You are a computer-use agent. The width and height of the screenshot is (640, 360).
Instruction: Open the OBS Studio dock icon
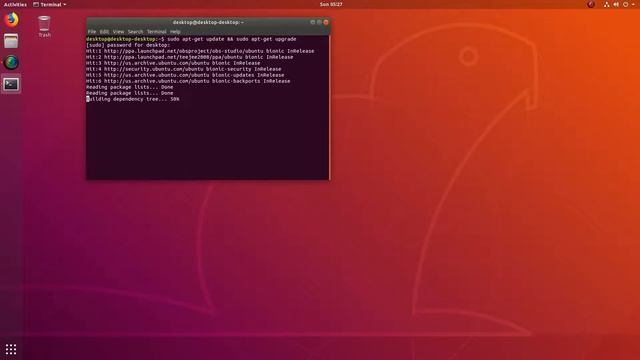(11, 62)
